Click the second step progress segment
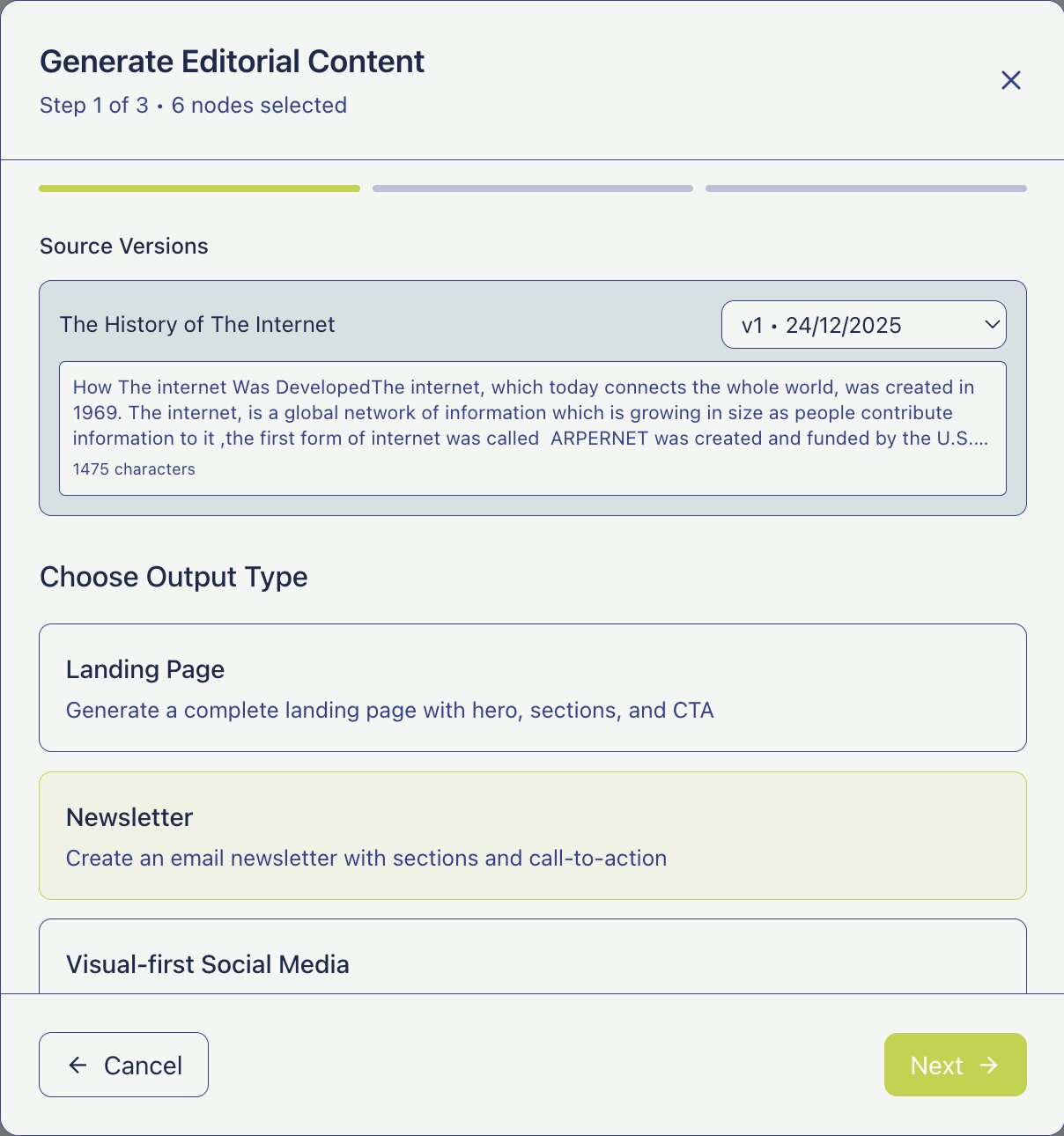This screenshot has width=1064, height=1136. click(532, 188)
